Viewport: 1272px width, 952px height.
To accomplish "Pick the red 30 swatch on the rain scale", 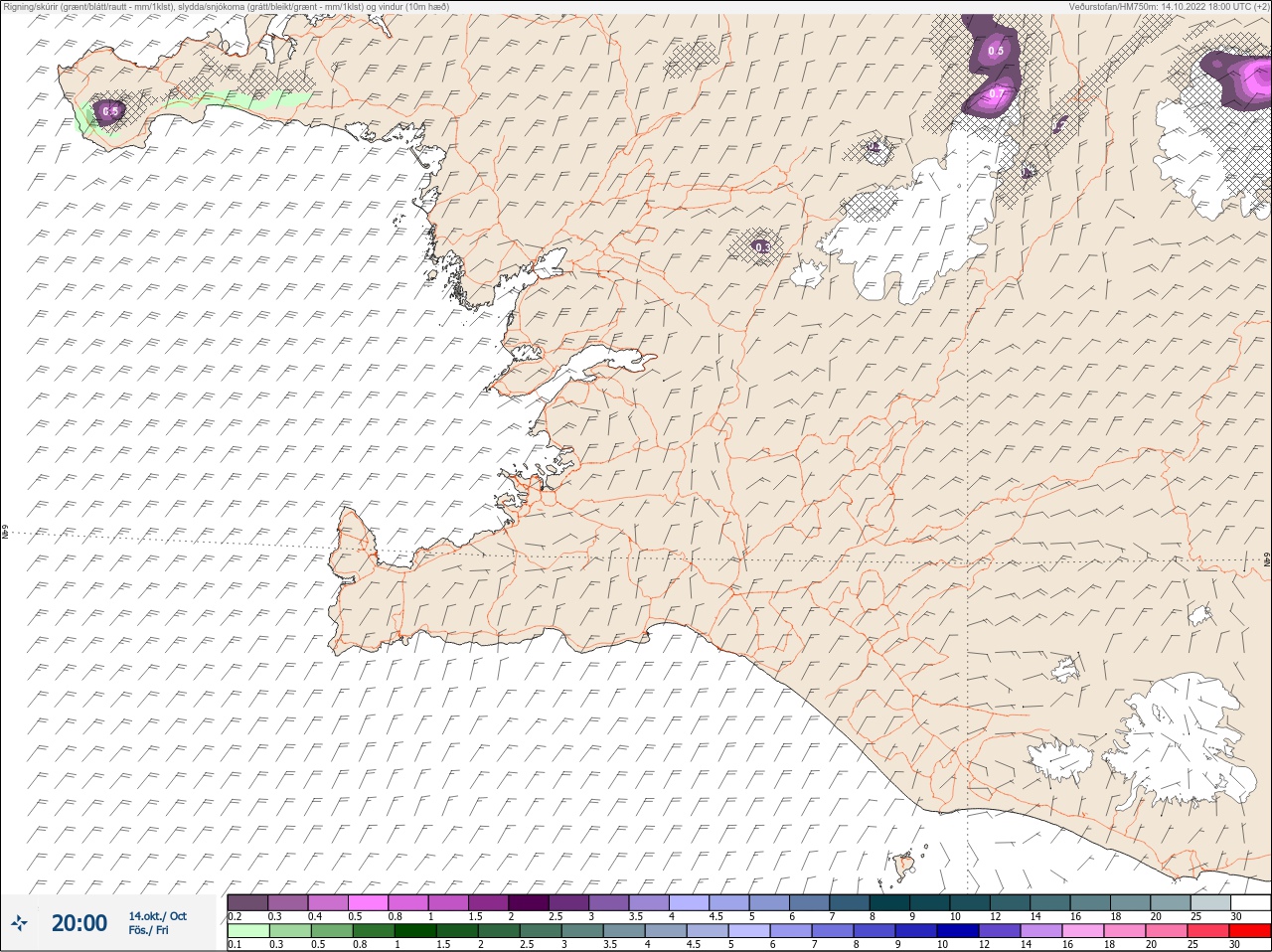I will 1249,931.
